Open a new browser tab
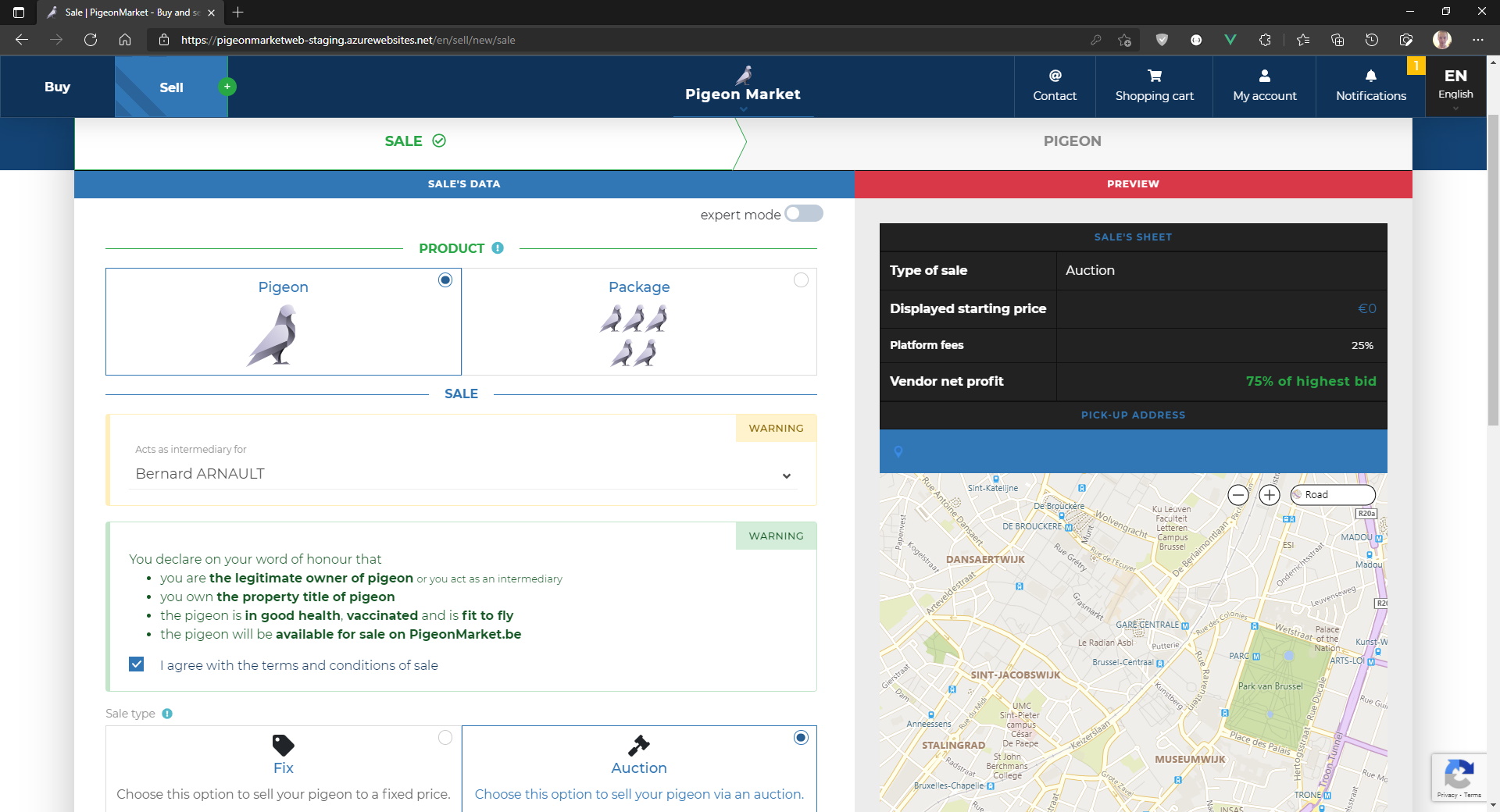This screenshot has height=812, width=1500. 238,12
